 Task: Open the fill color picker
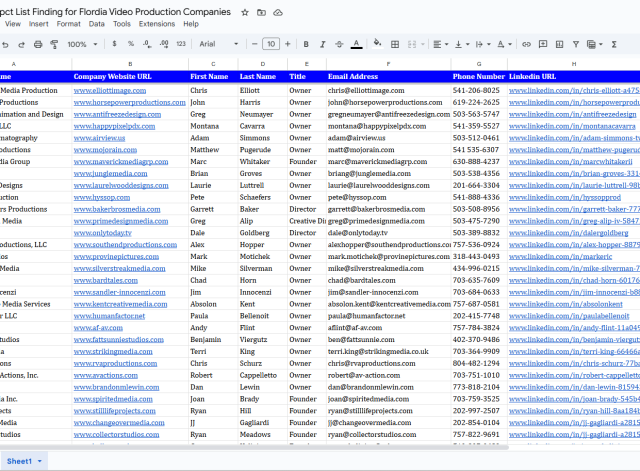[378, 43]
